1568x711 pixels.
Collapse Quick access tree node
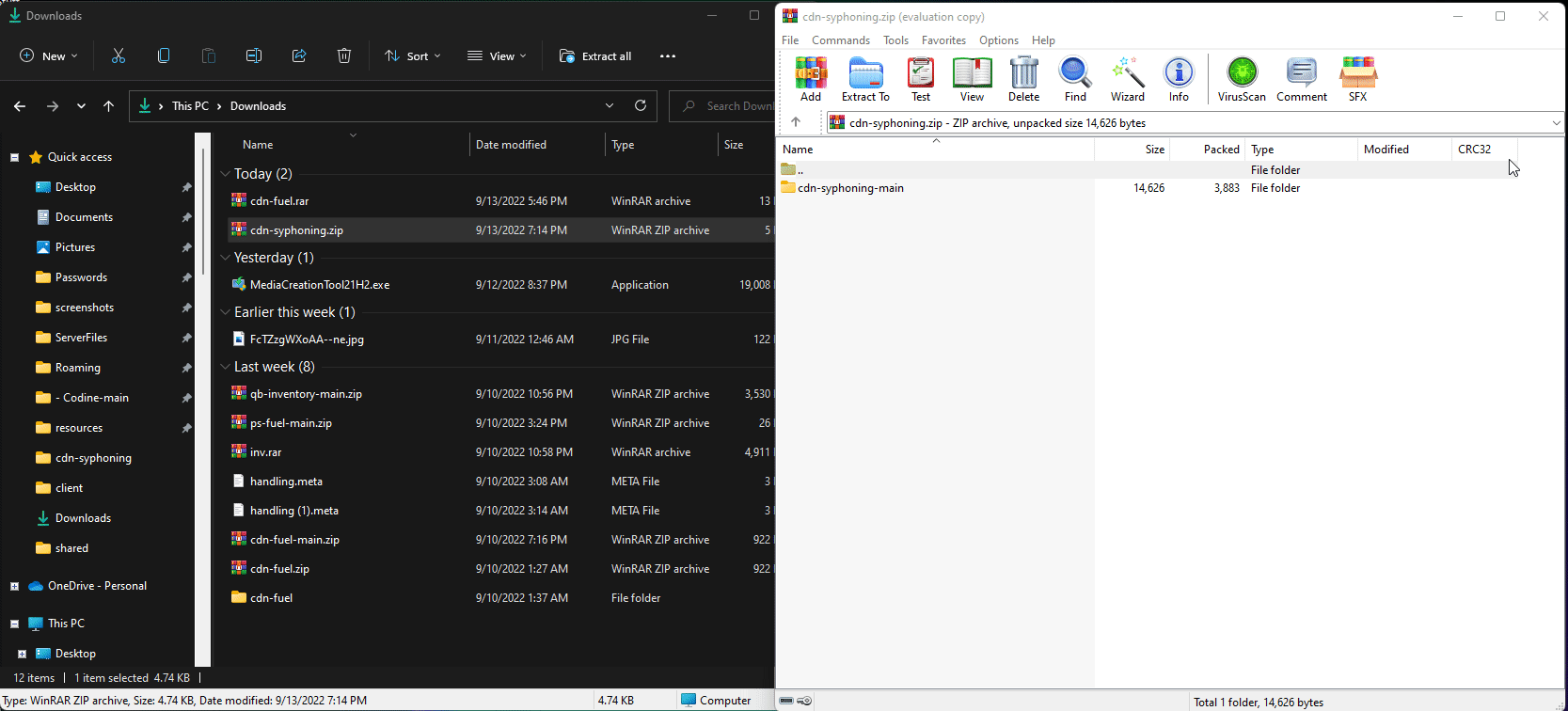pos(14,157)
